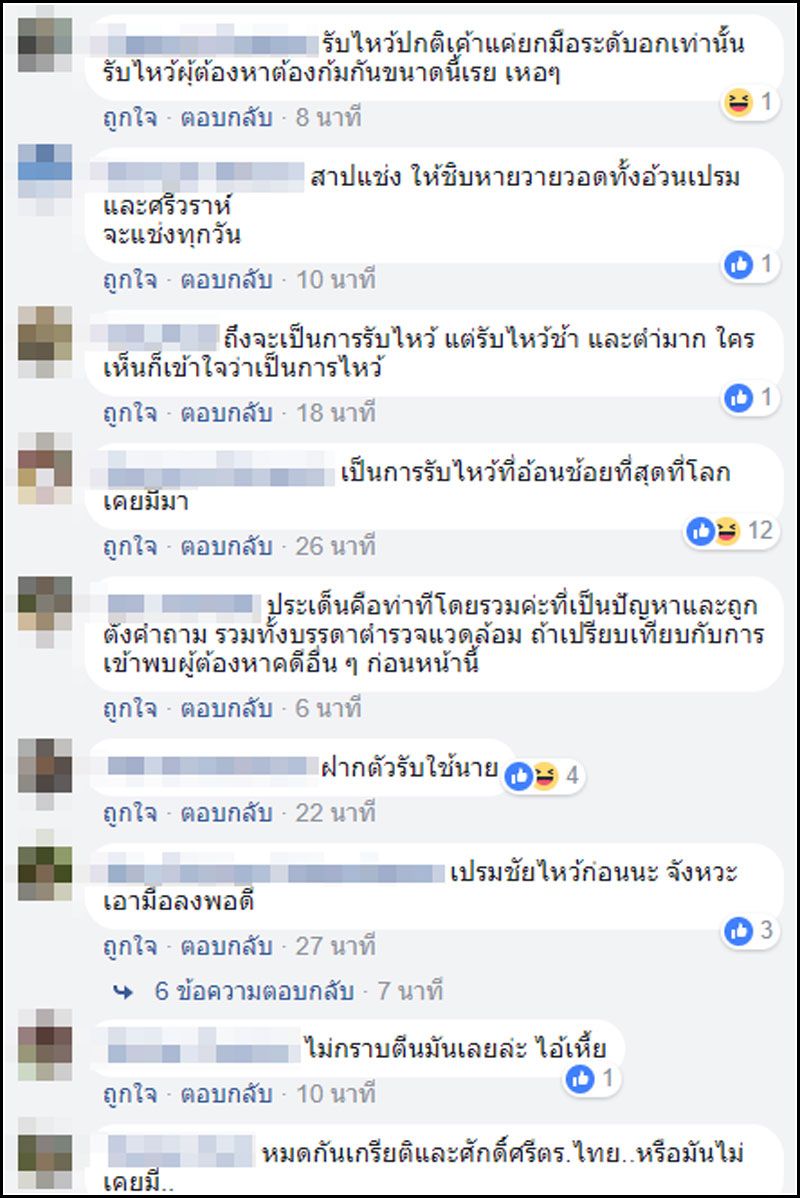
Task: Click the like reaction on the ไม่กราบตีน comment
Action: 581,1079
